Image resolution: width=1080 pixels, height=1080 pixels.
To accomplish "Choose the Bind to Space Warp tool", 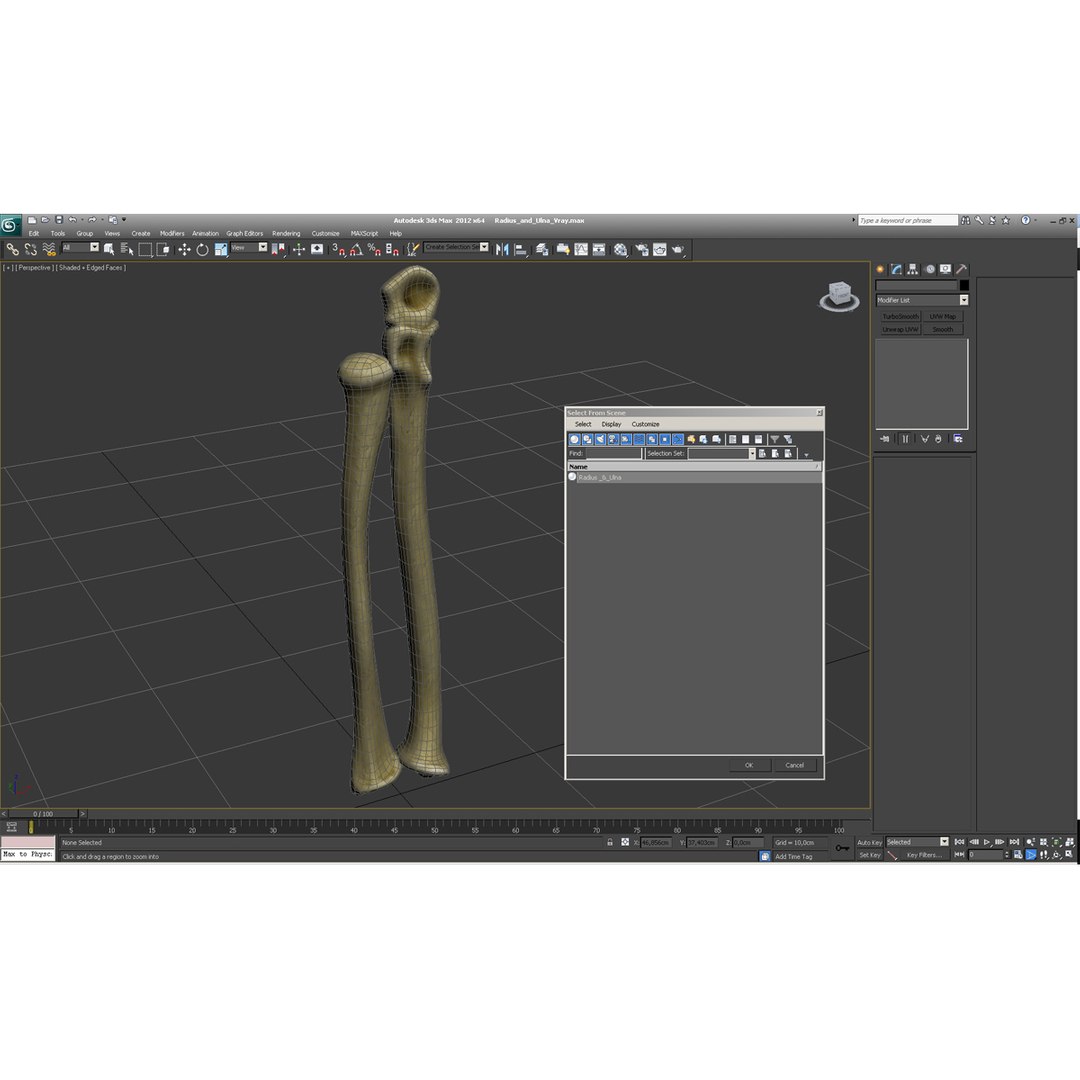I will click(x=49, y=249).
